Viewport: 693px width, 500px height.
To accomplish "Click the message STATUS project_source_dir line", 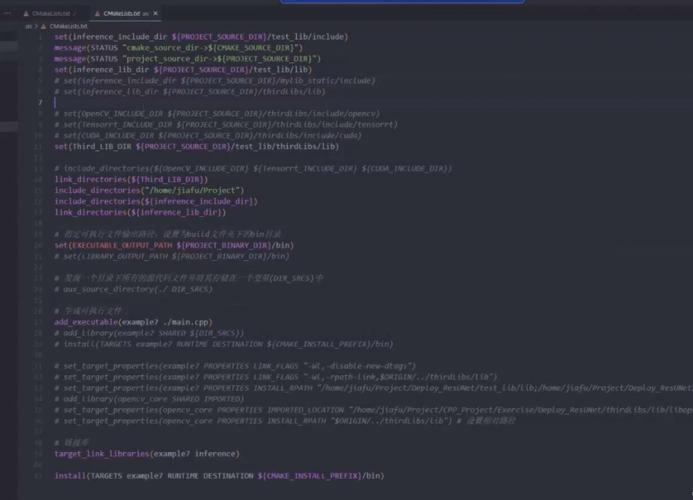I will 187,59.
